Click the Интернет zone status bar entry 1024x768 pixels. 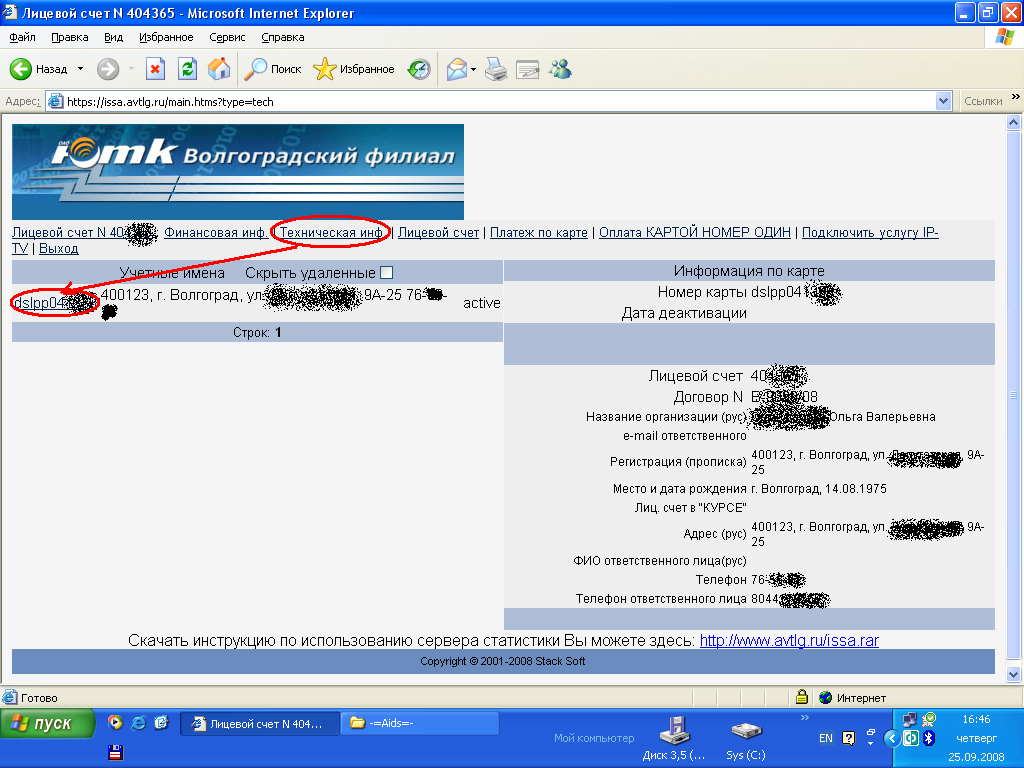(852, 698)
